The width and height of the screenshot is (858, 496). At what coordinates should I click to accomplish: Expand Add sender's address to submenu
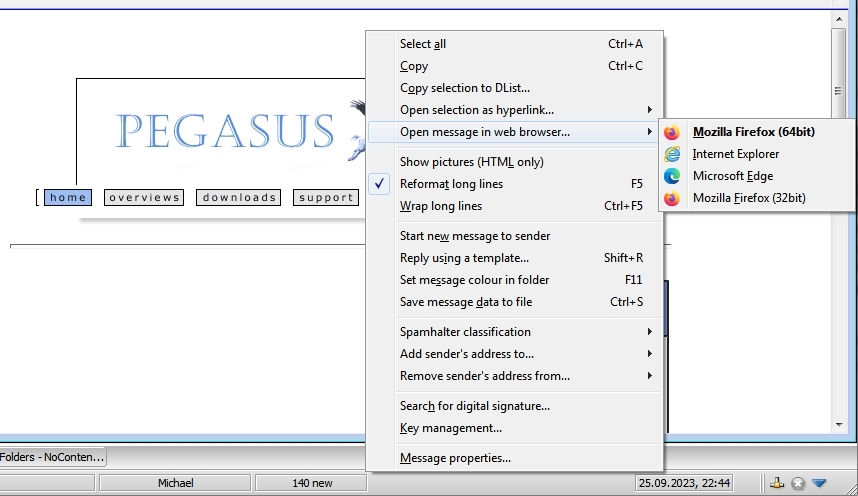[x=466, y=354]
